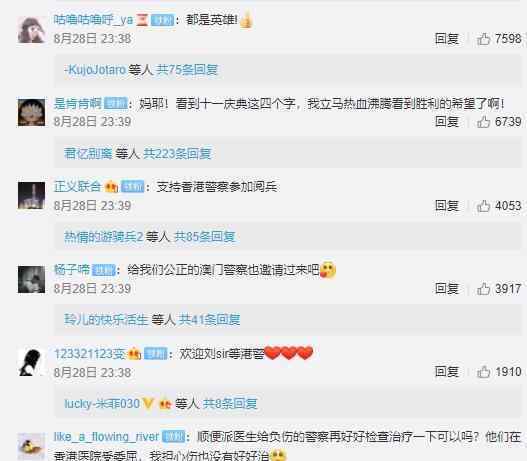Expand 共41条回复 under 杨子啼 comment
Screen dimensions: 527x461
click(209, 320)
